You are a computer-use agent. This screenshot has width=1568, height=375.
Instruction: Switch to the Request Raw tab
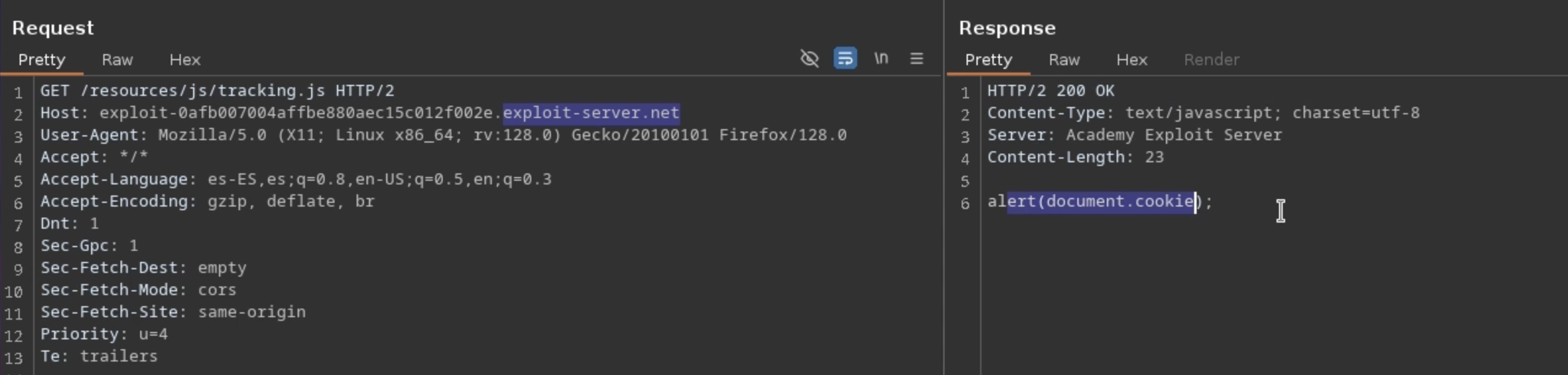point(117,60)
